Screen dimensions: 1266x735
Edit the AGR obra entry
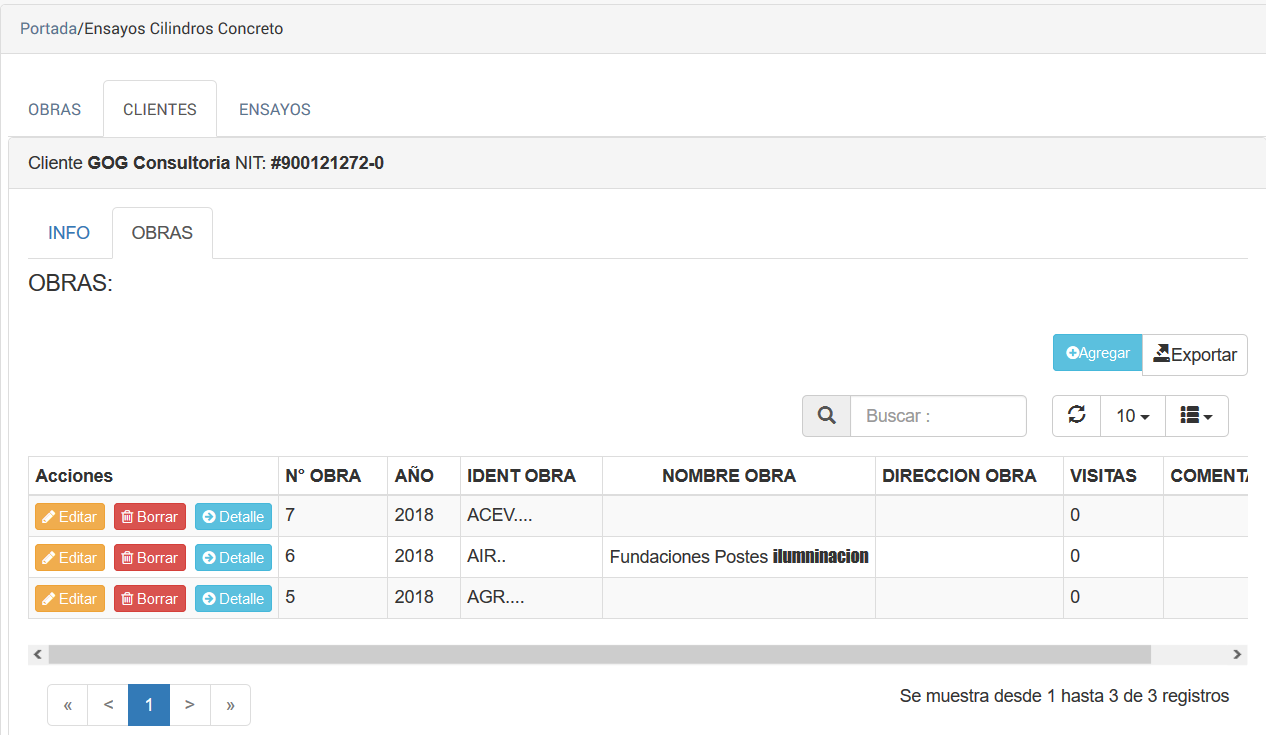(70, 599)
